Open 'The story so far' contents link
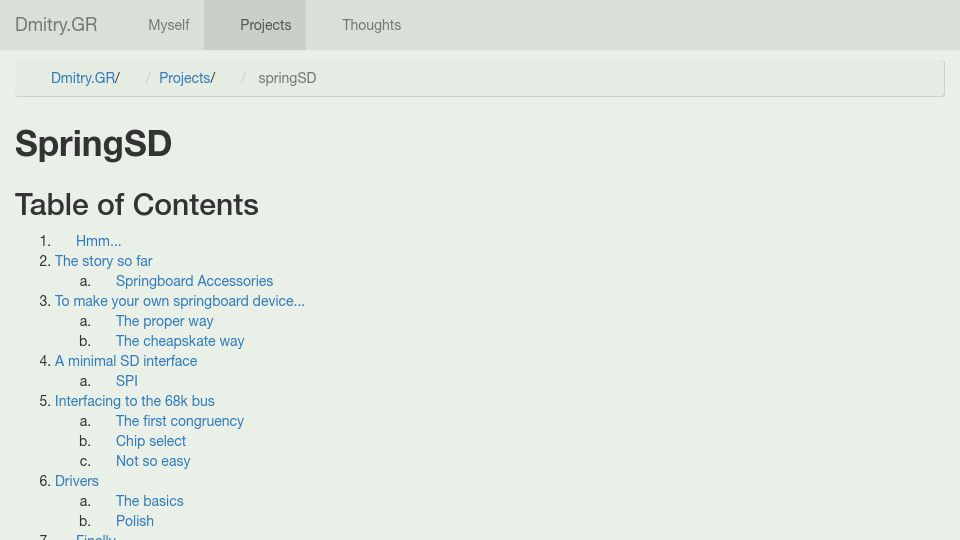Image resolution: width=960 pixels, height=540 pixels. point(103,261)
